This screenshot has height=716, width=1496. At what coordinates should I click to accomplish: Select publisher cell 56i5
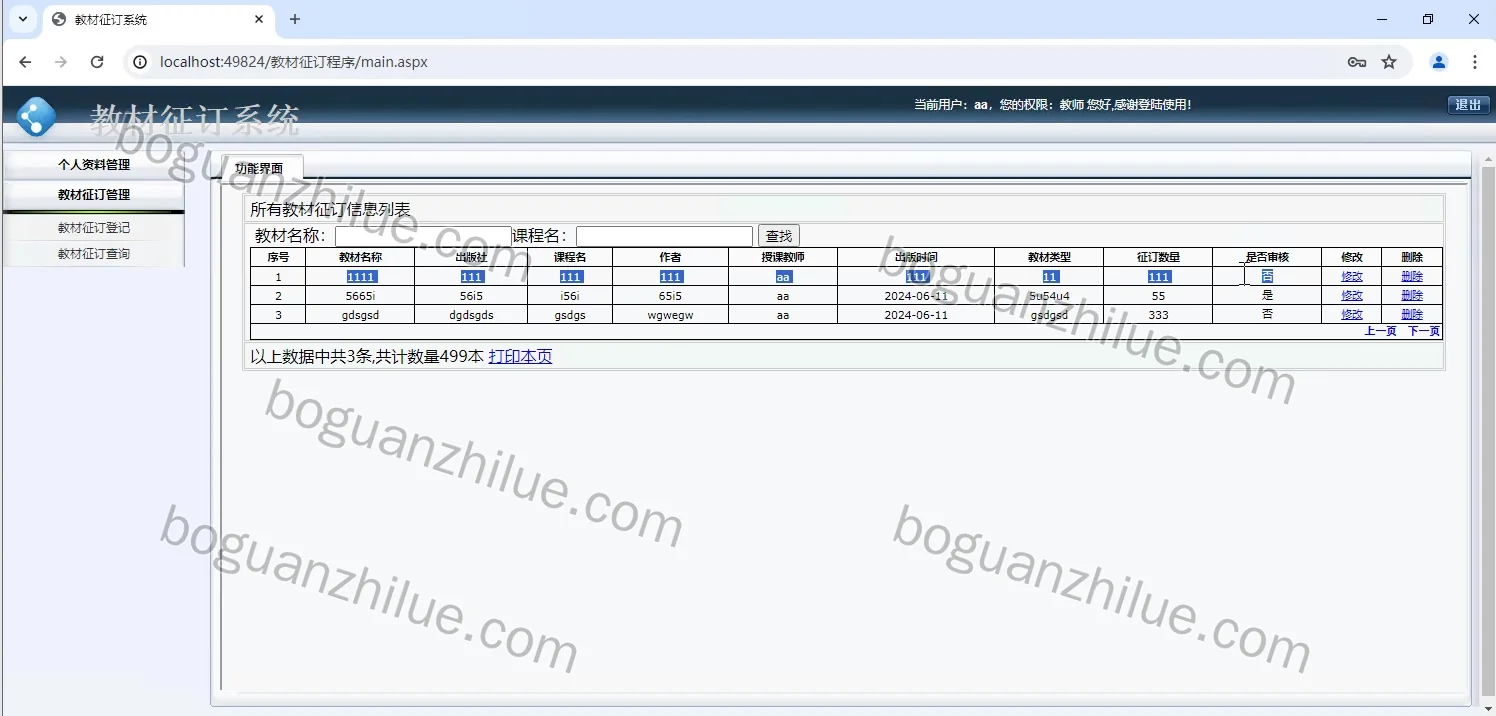click(x=471, y=296)
